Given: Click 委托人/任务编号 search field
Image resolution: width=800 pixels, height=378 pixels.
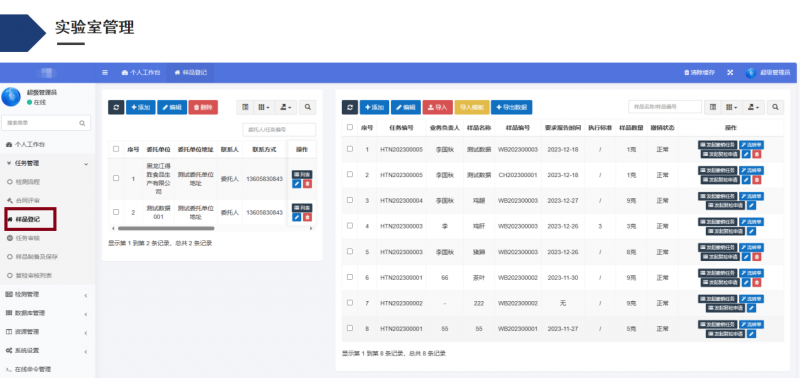Looking at the screenshot, I should point(279,130).
